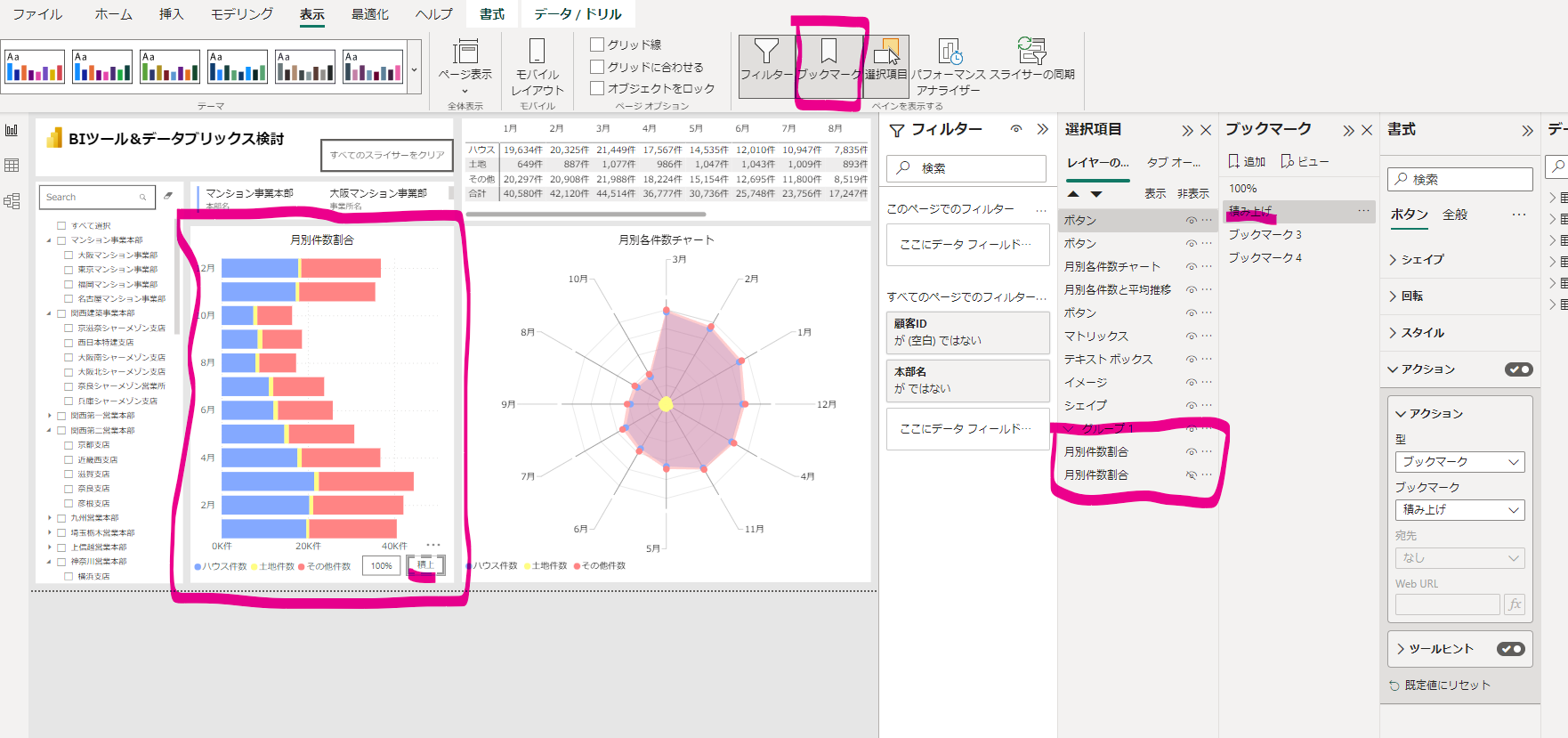The image size is (1568, 738).
Task: Collapse the Bookmark pane with double chevron
Action: [1348, 131]
